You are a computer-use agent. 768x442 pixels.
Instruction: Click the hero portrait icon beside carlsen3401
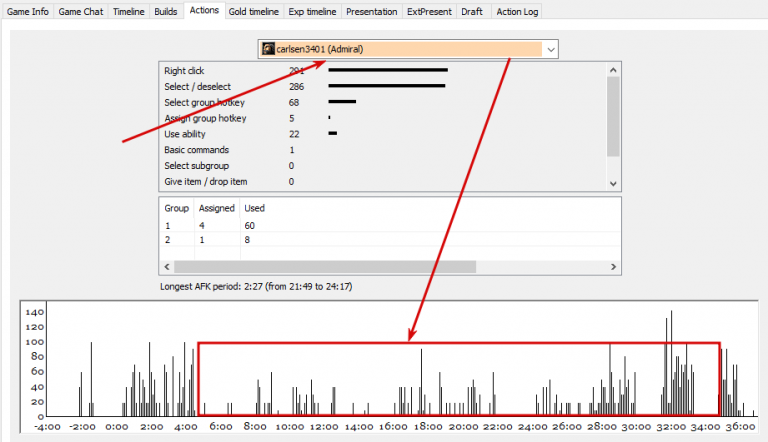268,49
